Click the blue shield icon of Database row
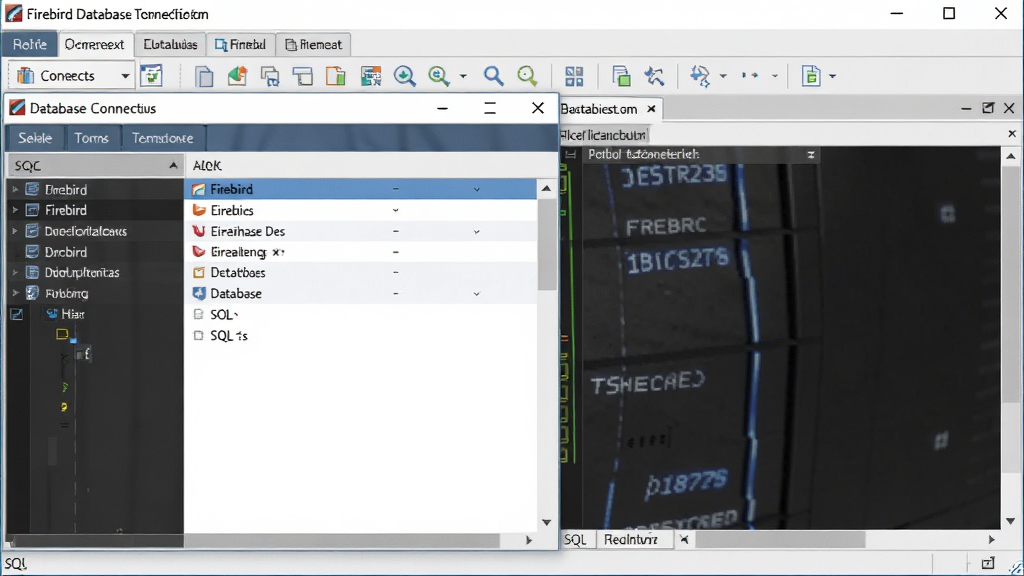The width and height of the screenshot is (1024, 576). pyautogui.click(x=199, y=293)
